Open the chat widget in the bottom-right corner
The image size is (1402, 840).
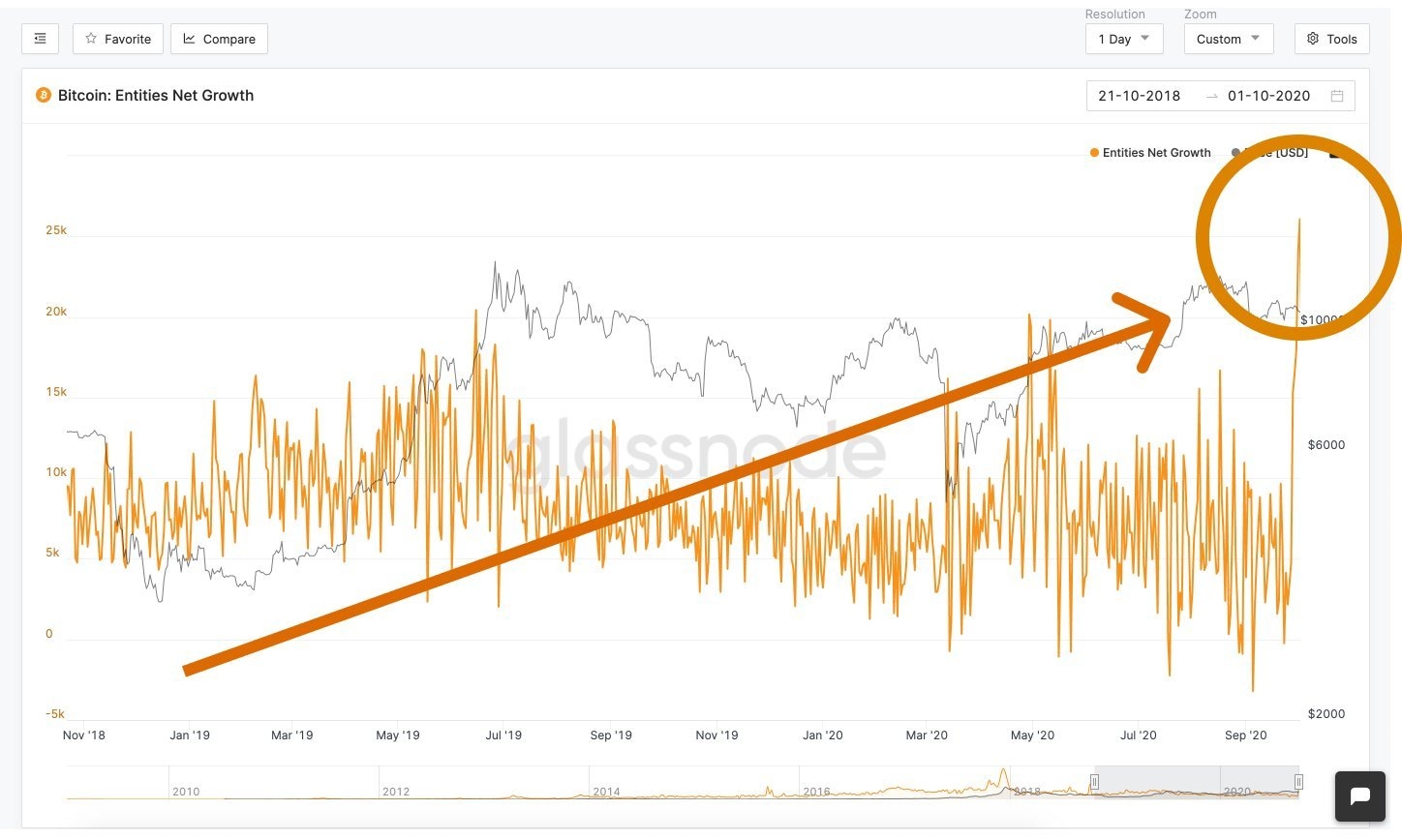[1359, 796]
